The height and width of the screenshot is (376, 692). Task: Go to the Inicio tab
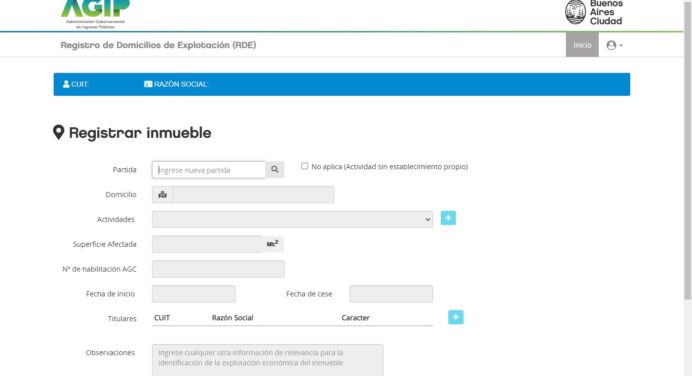point(582,45)
